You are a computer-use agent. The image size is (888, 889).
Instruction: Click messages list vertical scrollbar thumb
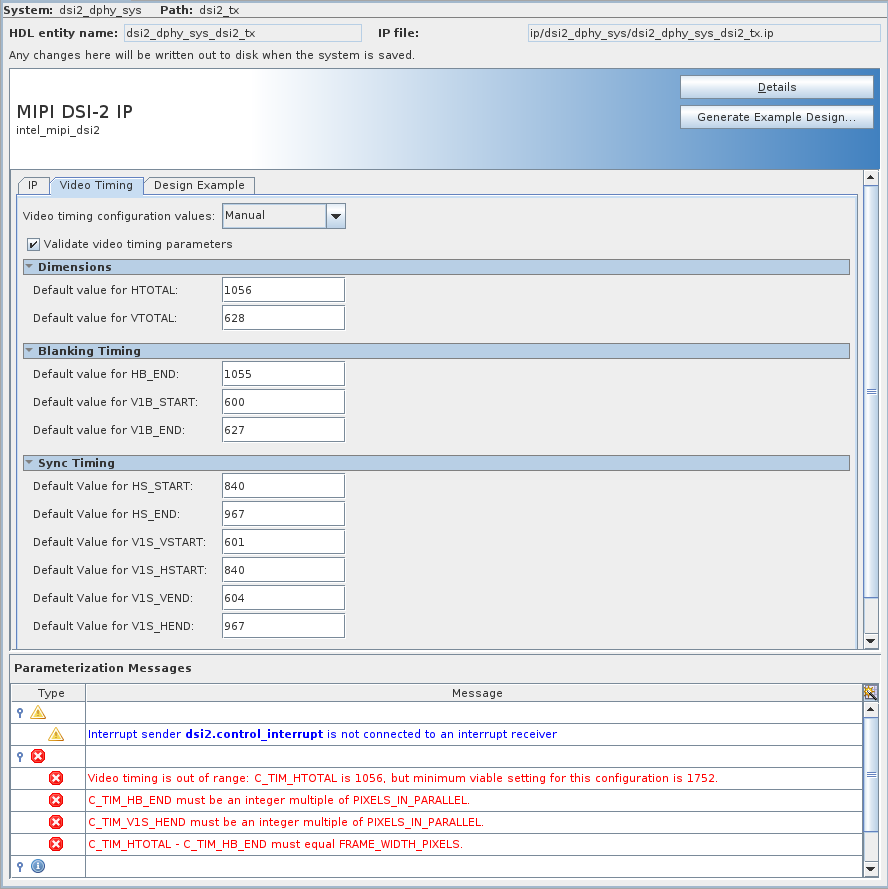pyautogui.click(x=871, y=774)
